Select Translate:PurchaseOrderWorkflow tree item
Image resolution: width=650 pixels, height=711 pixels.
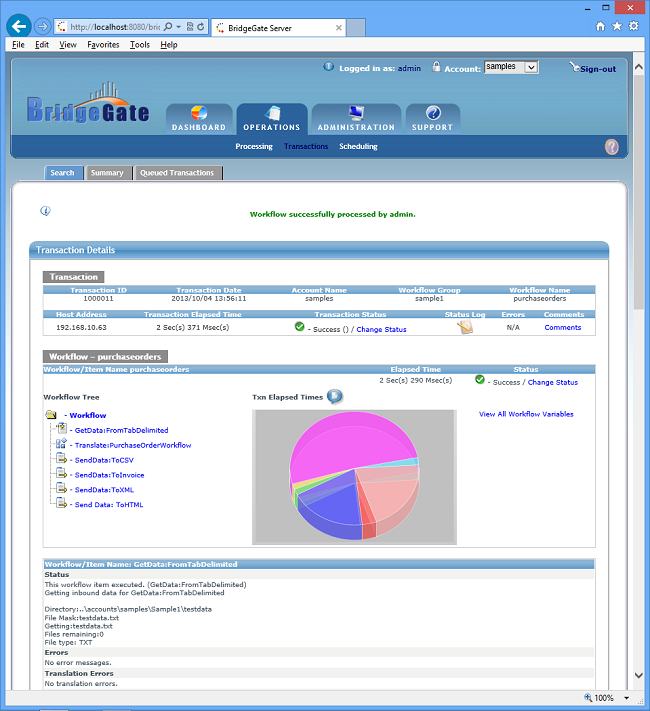(x=132, y=445)
